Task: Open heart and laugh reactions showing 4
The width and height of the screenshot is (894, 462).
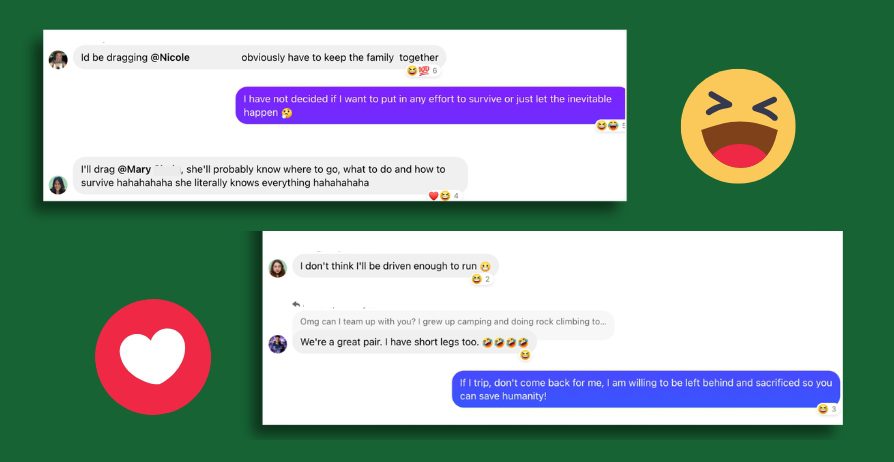Action: (x=444, y=196)
